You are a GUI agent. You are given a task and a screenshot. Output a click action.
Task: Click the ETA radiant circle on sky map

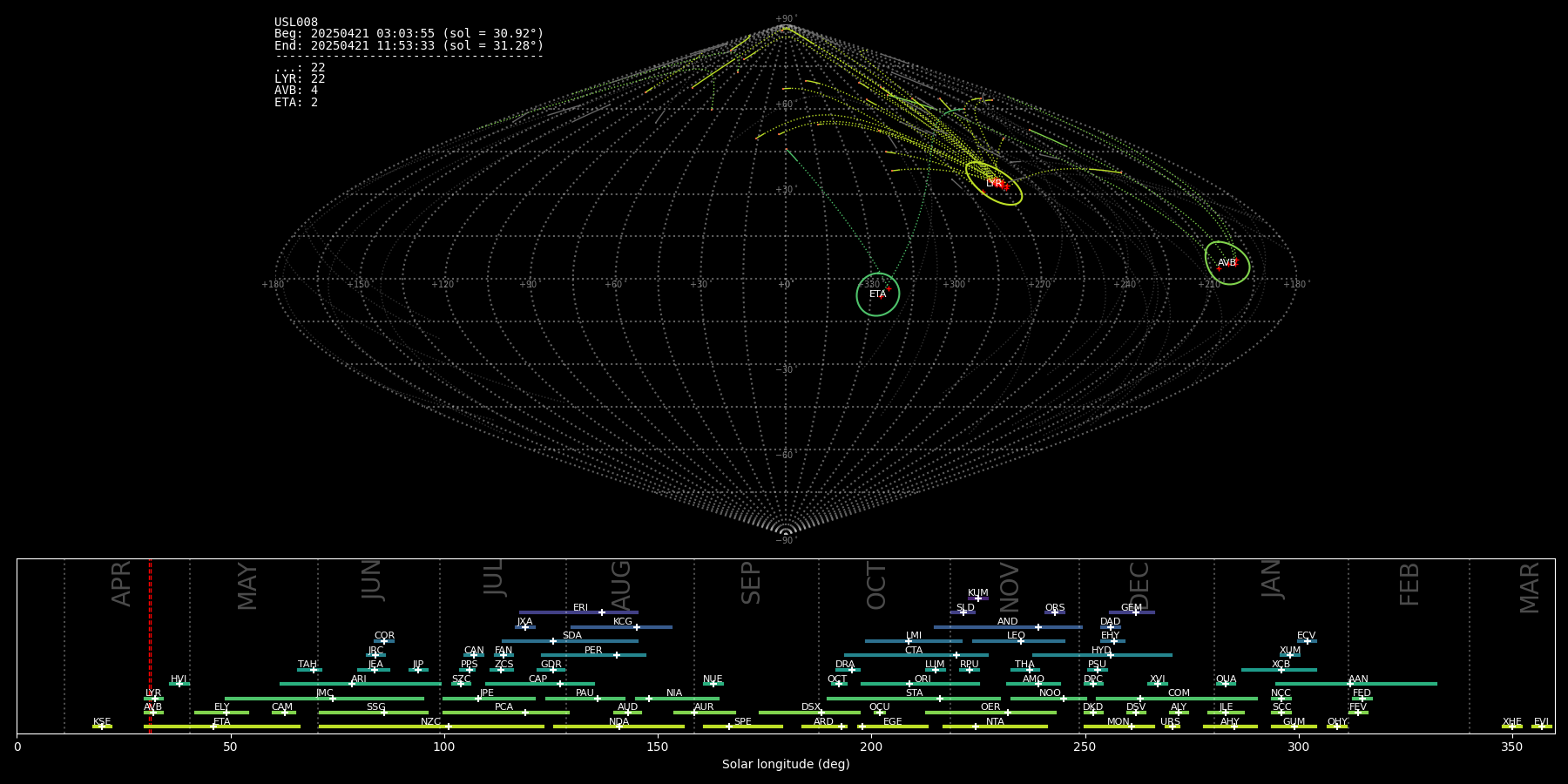878,294
